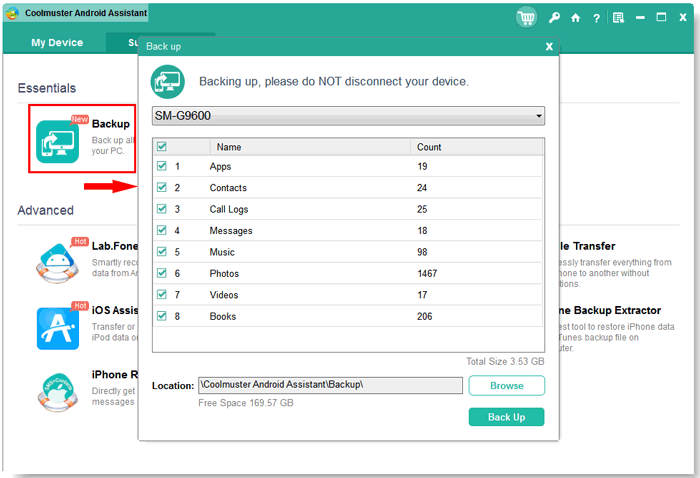Close the Back up dialog
Screen dimensions: 700x478
click(549, 46)
